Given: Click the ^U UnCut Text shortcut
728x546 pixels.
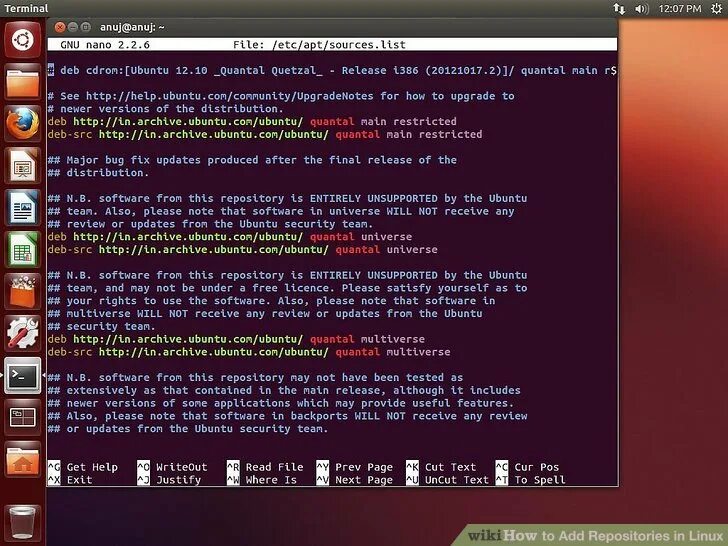Looking at the screenshot, I should pyautogui.click(x=448, y=480).
